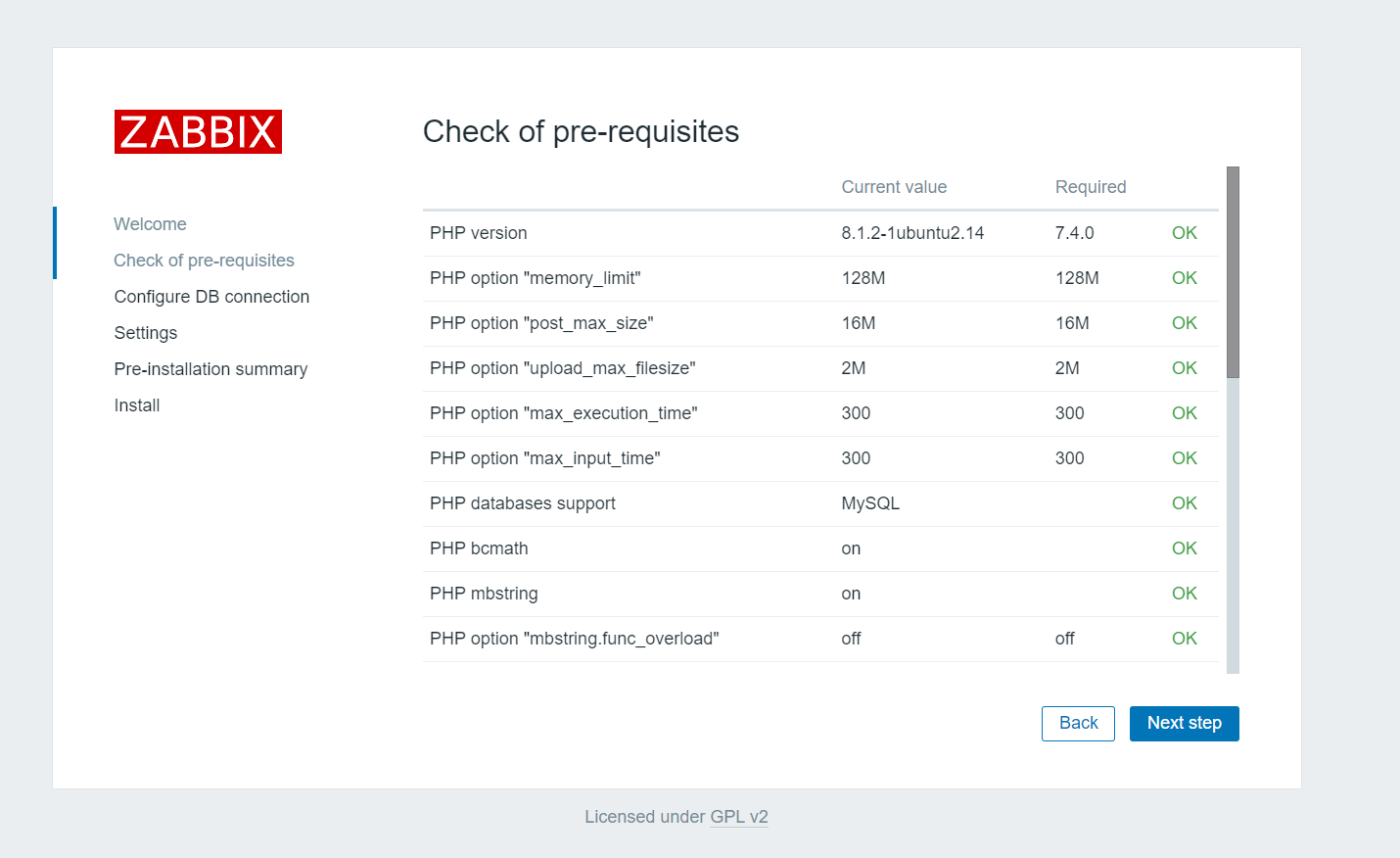
Task: Click the Next step button
Action: pyautogui.click(x=1184, y=724)
